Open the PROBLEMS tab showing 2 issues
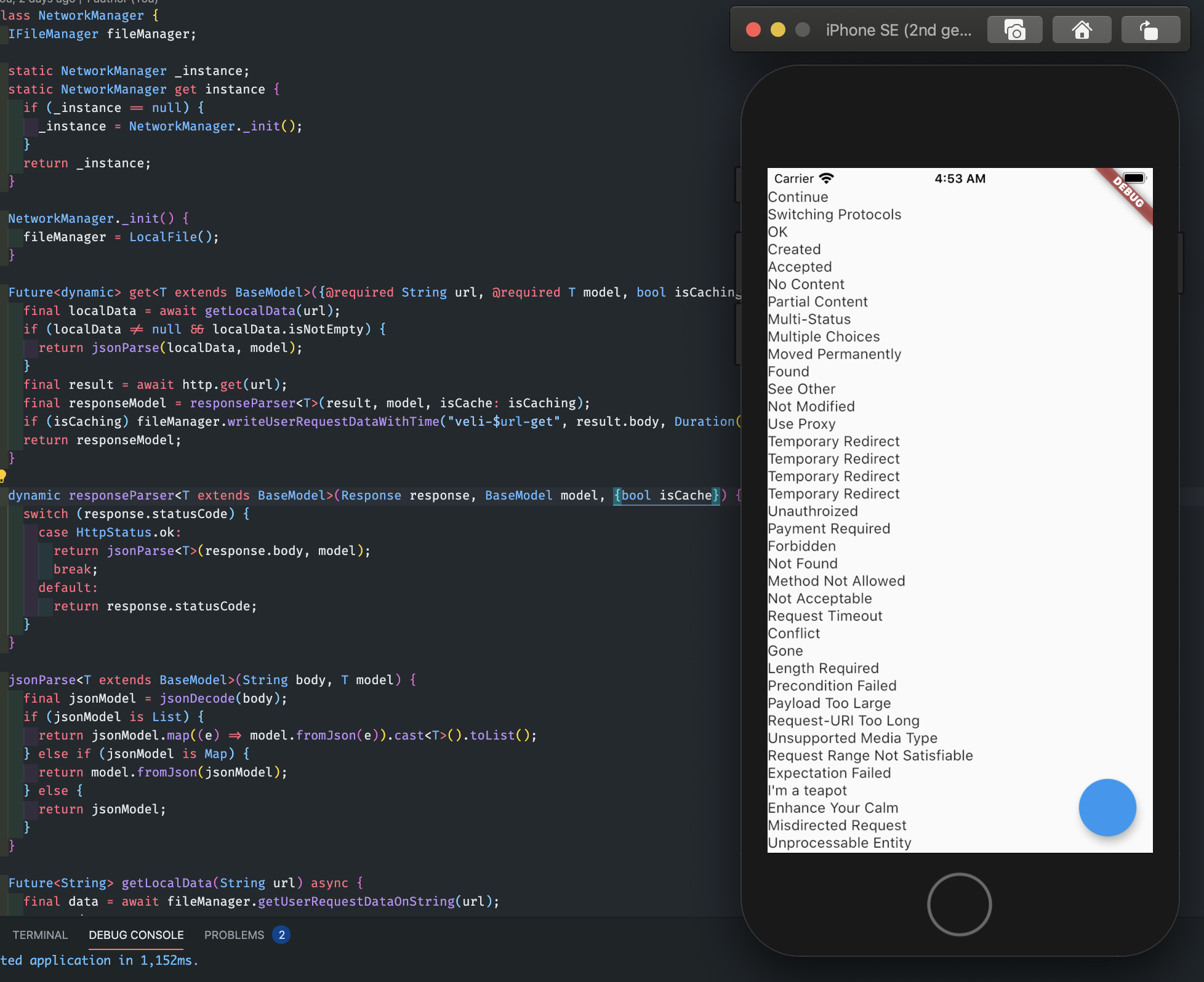Viewport: 1204px width, 982px height. (234, 935)
